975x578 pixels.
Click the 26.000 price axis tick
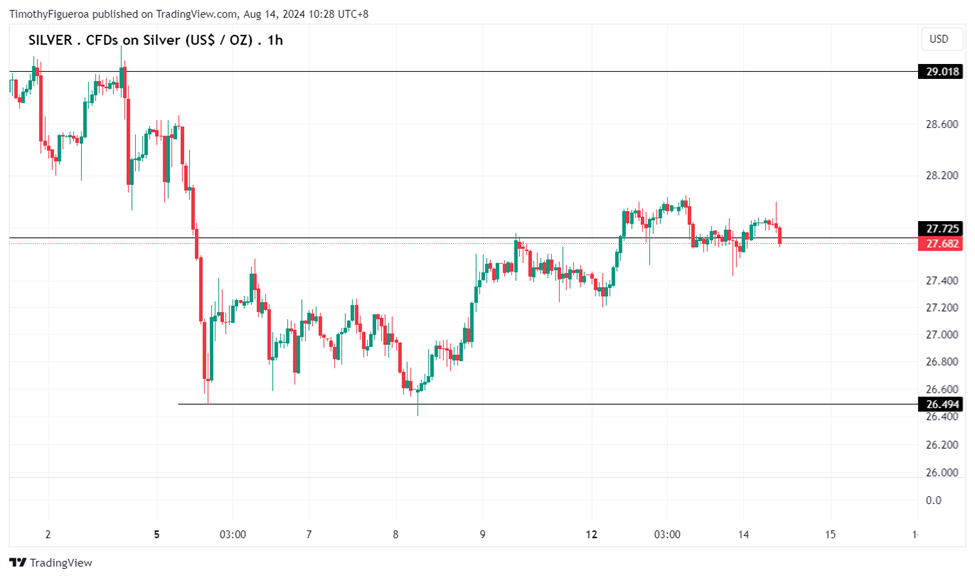tap(942, 472)
